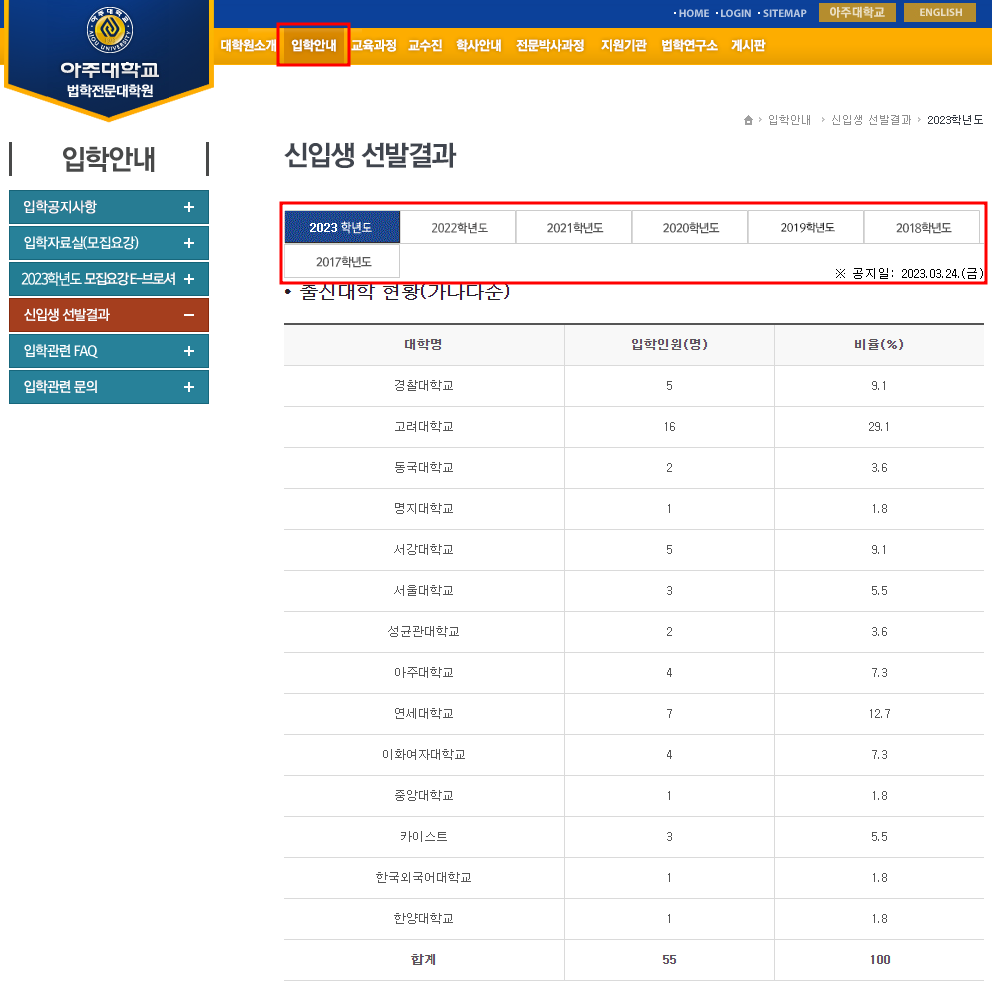The height and width of the screenshot is (991, 992).
Task: Click the 공지일 2023.03.24 notice text
Action: (909, 273)
